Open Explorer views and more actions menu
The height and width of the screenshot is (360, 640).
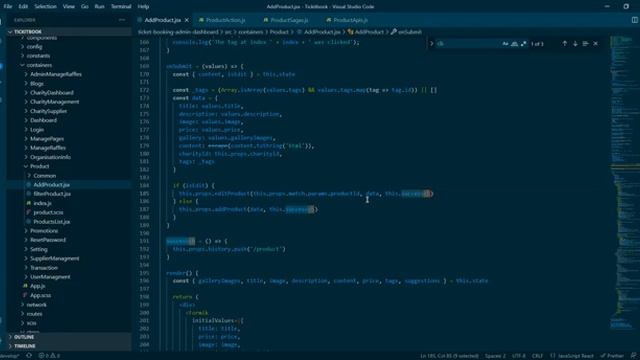(122, 20)
